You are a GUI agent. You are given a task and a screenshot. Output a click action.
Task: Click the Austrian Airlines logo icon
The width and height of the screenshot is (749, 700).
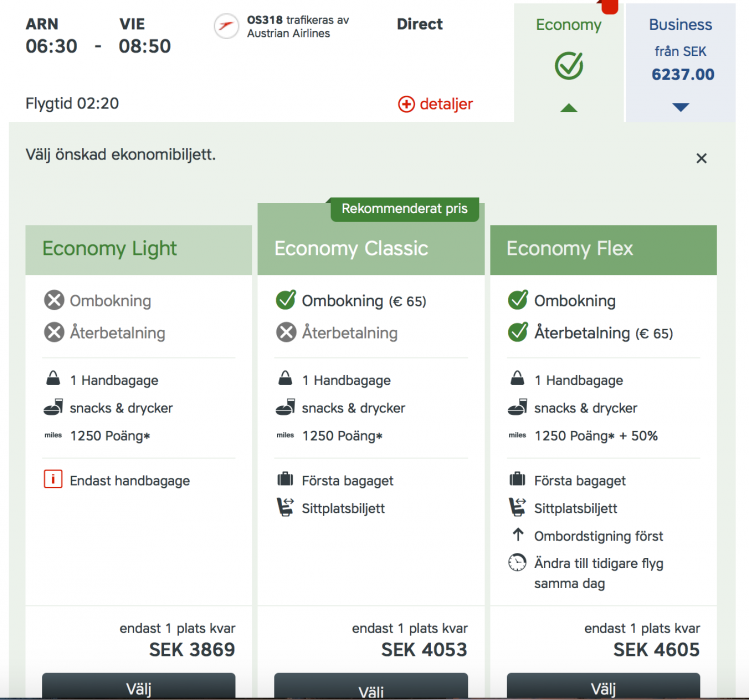[227, 27]
